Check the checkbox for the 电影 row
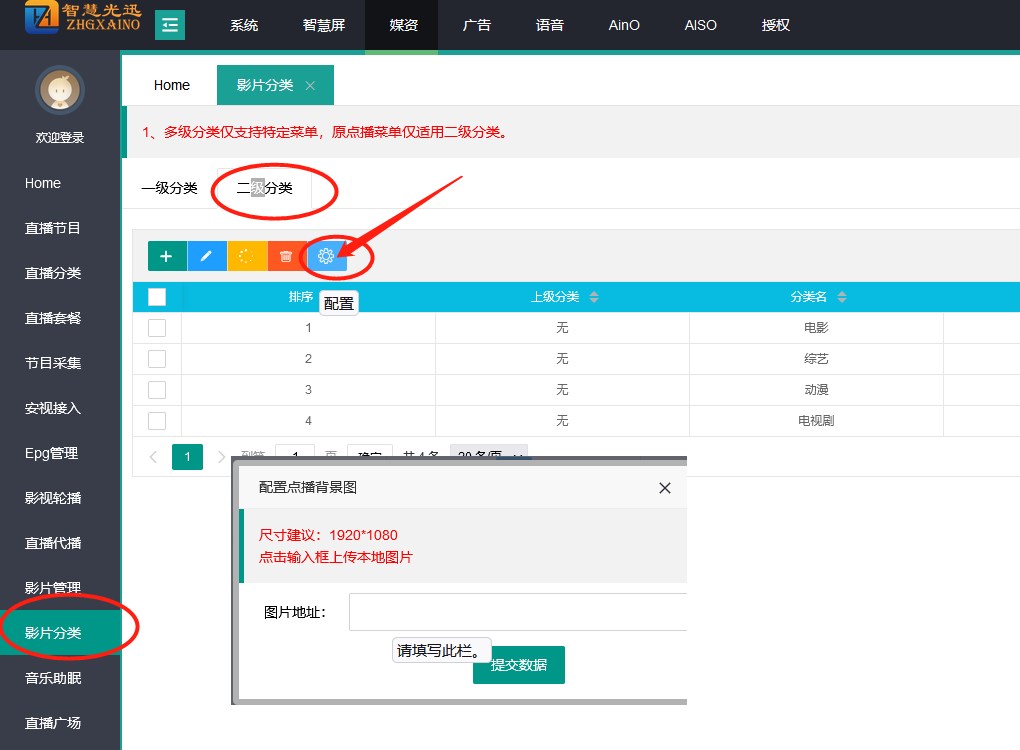1020x750 pixels. pyautogui.click(x=157, y=328)
